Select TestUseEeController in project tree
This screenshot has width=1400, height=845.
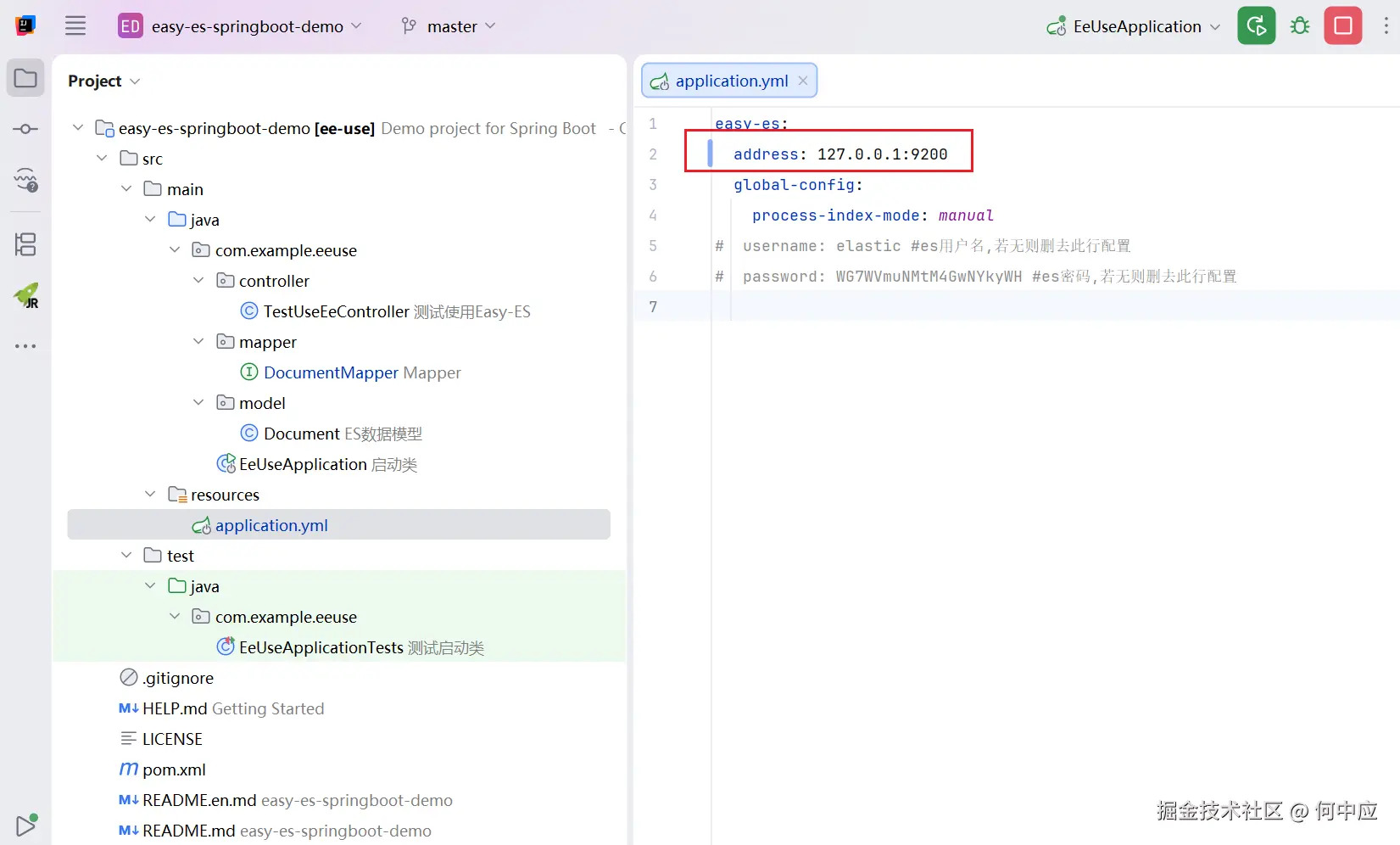337,311
